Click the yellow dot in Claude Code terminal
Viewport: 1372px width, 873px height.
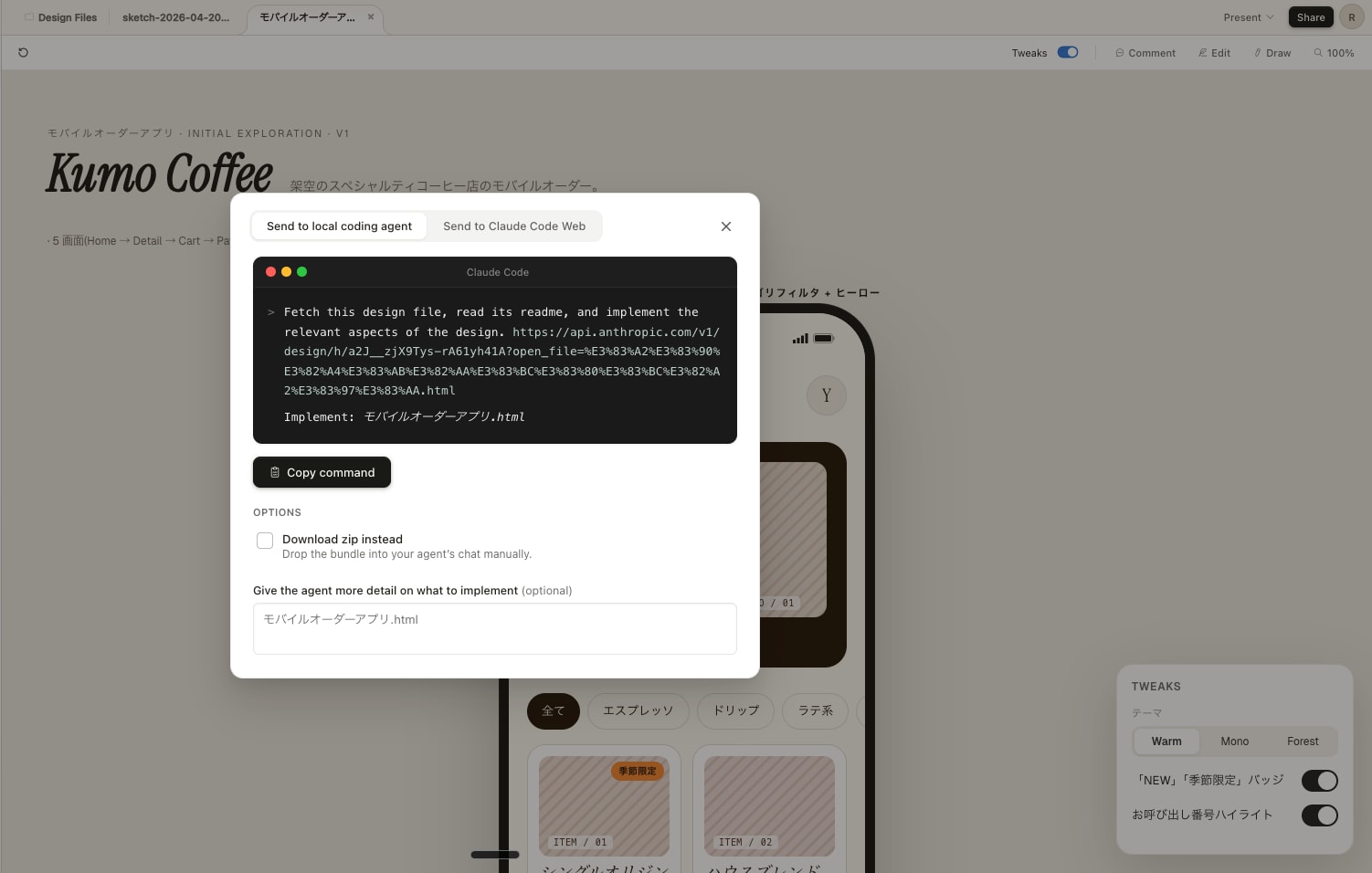tap(286, 272)
